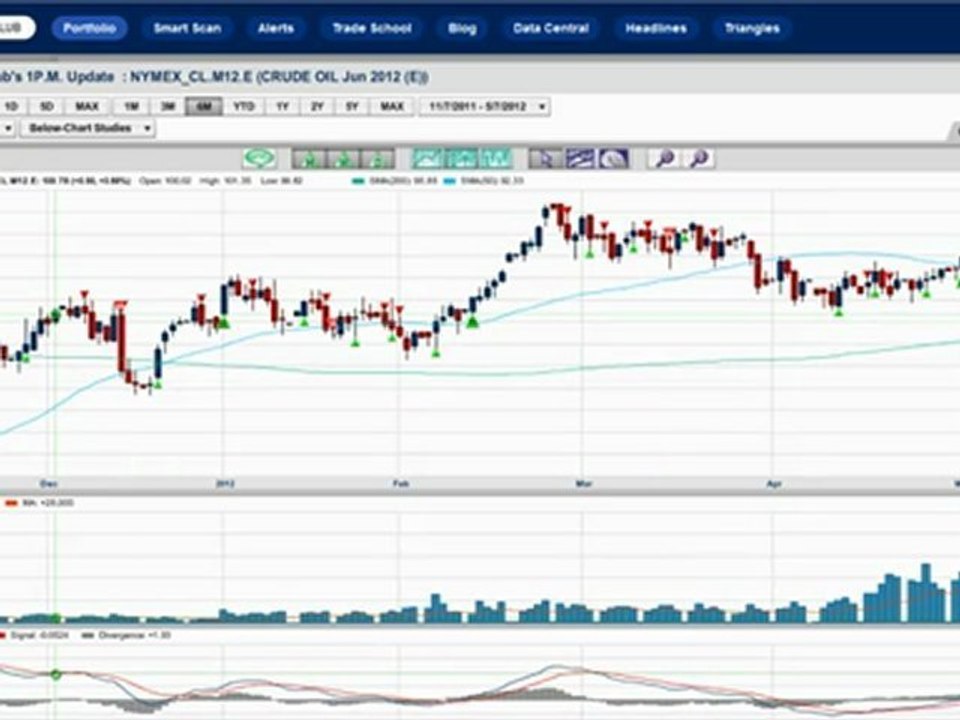The width and height of the screenshot is (960, 720).
Task: Set chart range to 5D
Action: click(47, 107)
